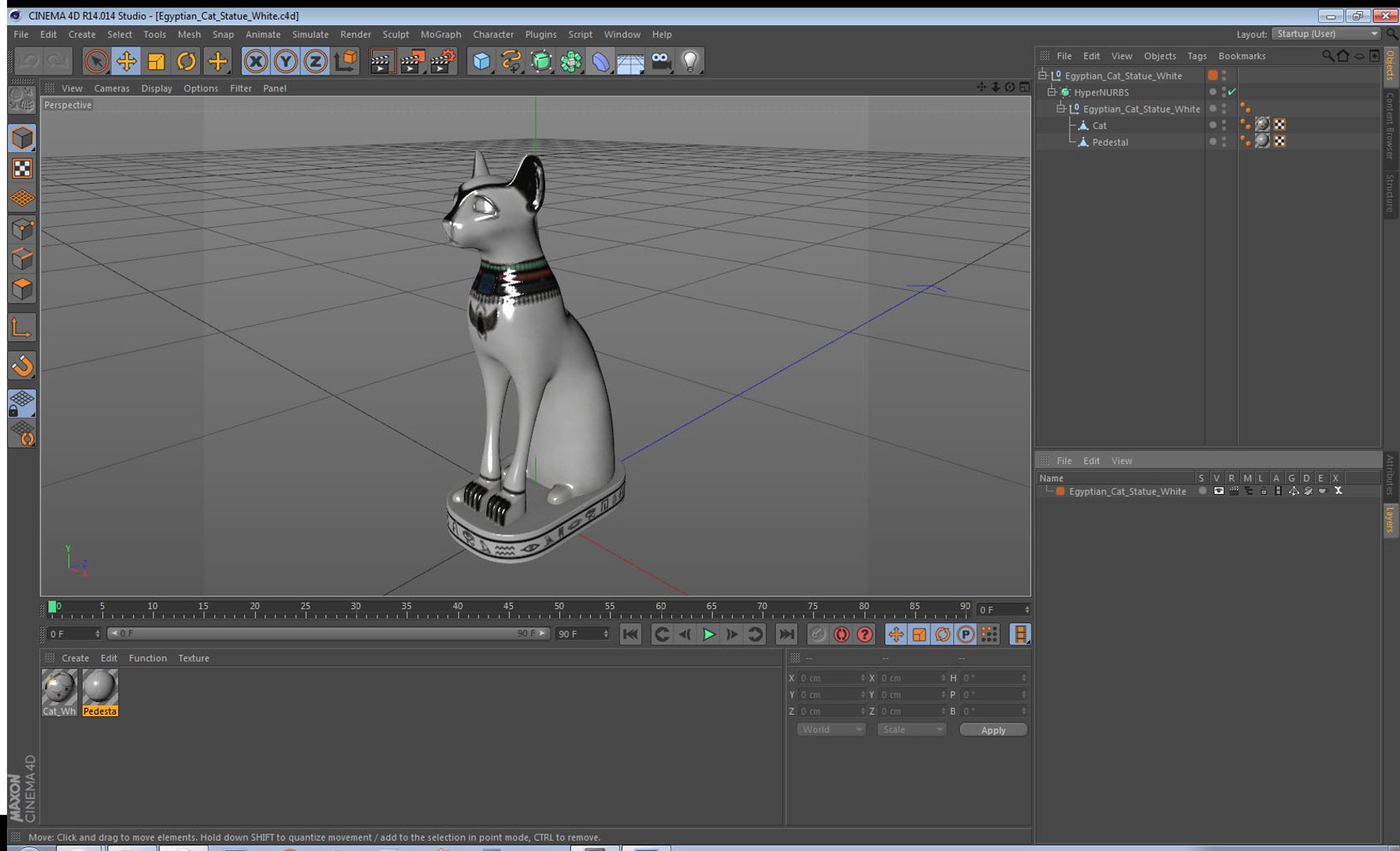Toggle Cat visibility dots

[x=1224, y=125]
